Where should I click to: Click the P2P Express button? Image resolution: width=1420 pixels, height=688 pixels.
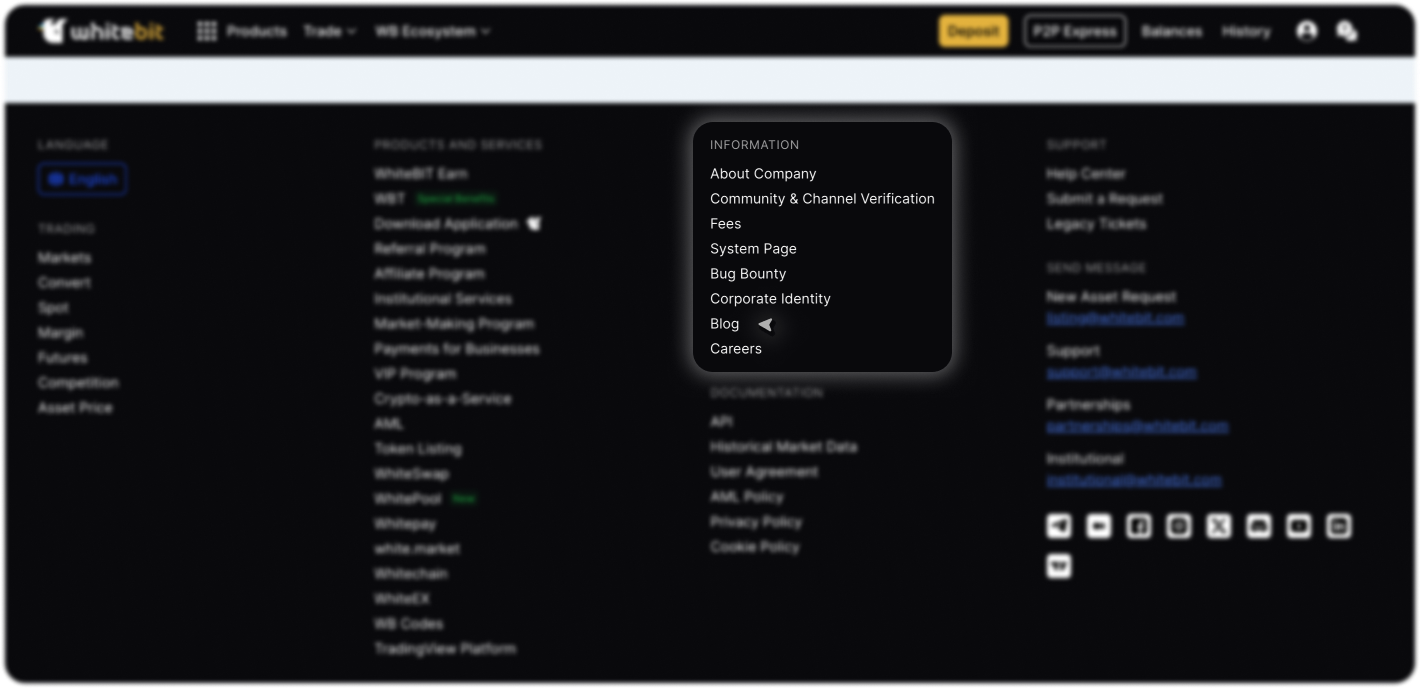tap(1075, 31)
